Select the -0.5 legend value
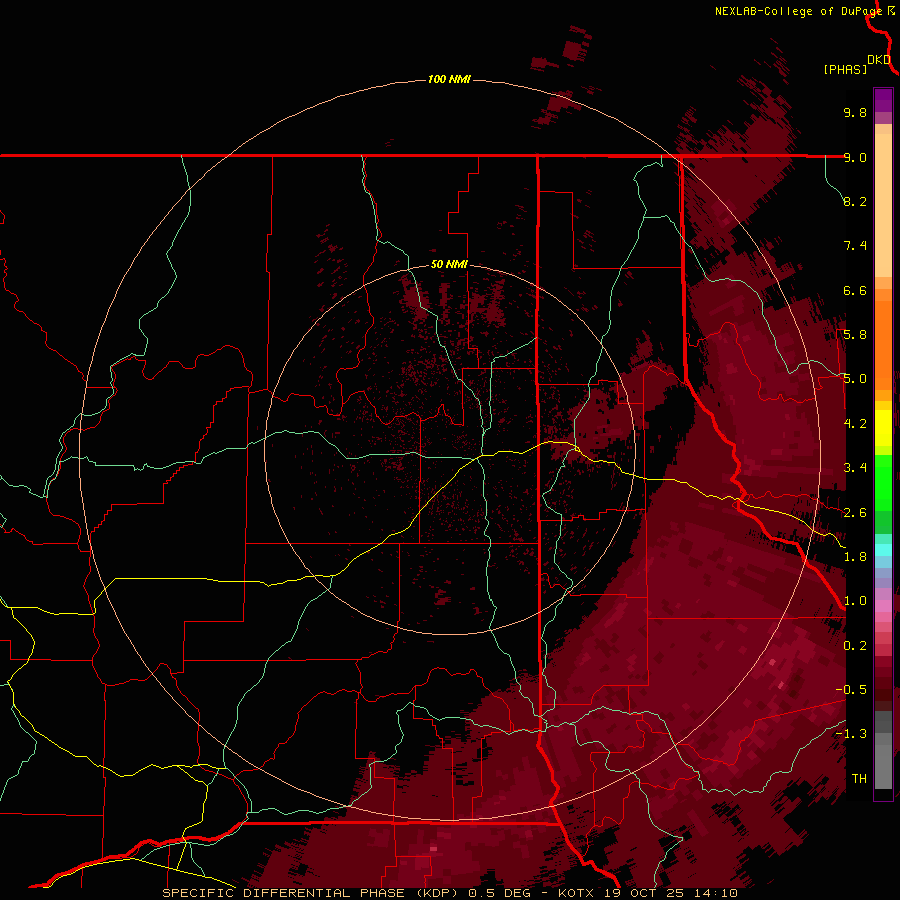 tap(851, 690)
